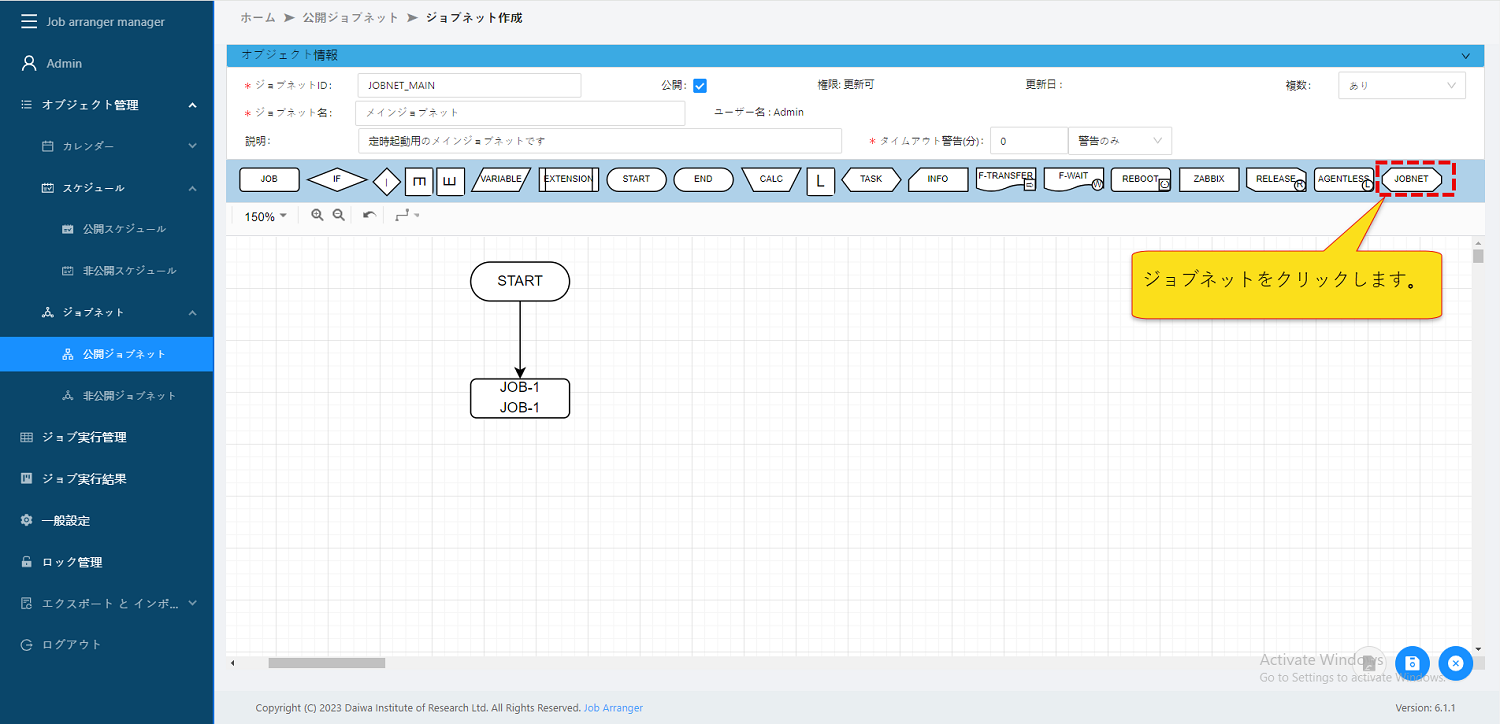Viewport: 1500px width, 724px height.
Task: Click the ジョブネット名 input field
Action: pyautogui.click(x=520, y=113)
